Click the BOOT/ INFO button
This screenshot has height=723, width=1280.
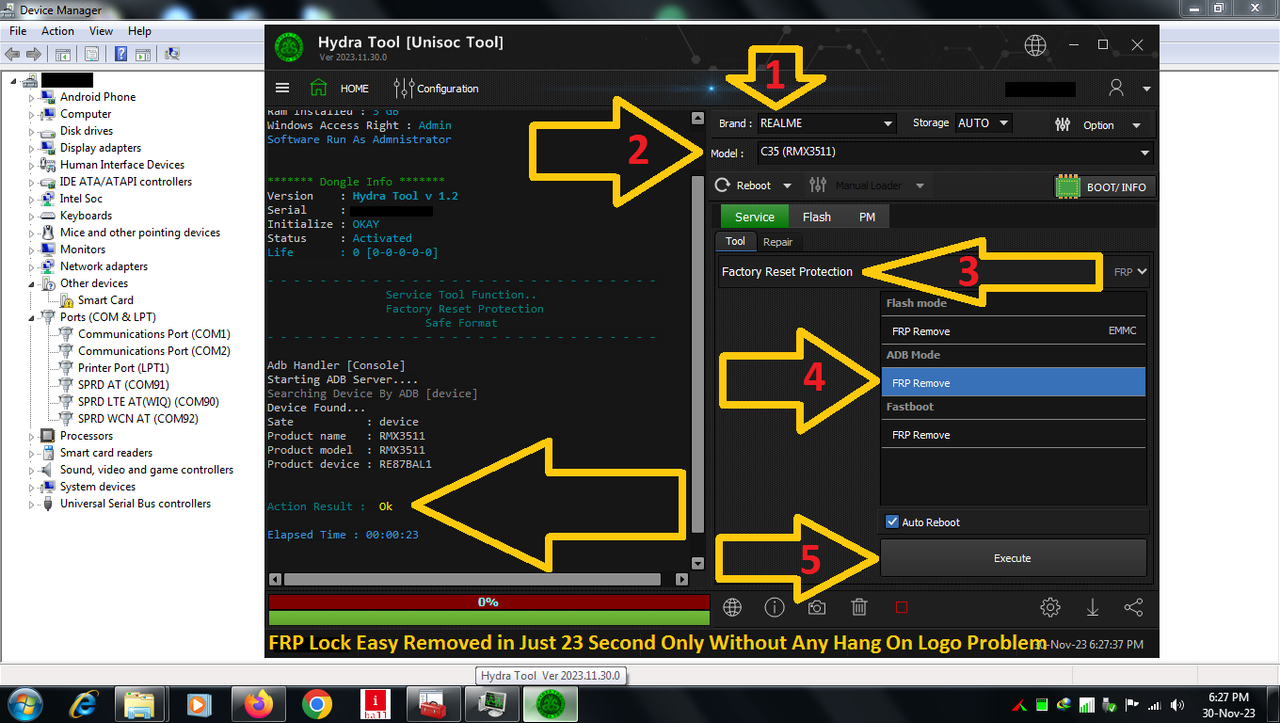point(1105,187)
